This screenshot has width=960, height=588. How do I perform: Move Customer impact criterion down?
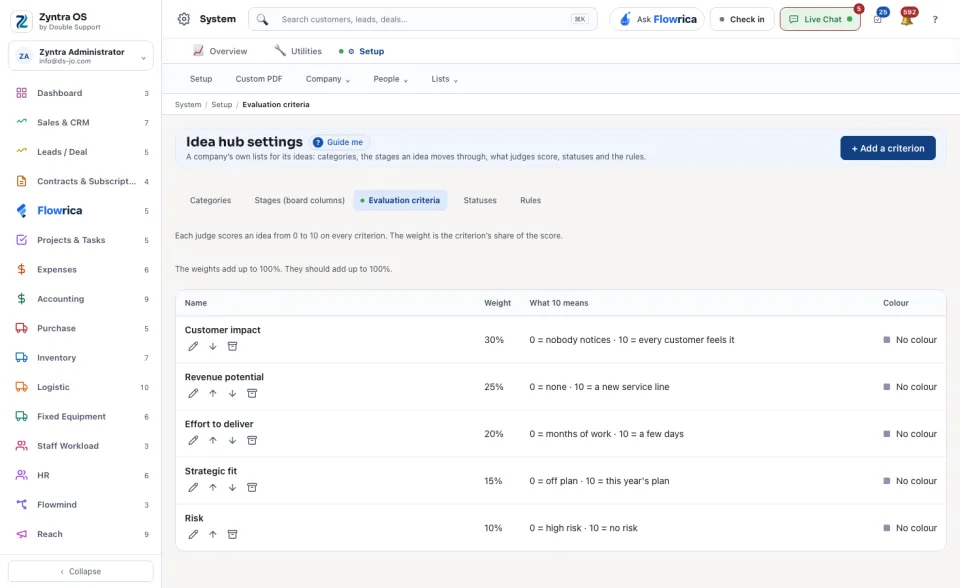(x=212, y=346)
